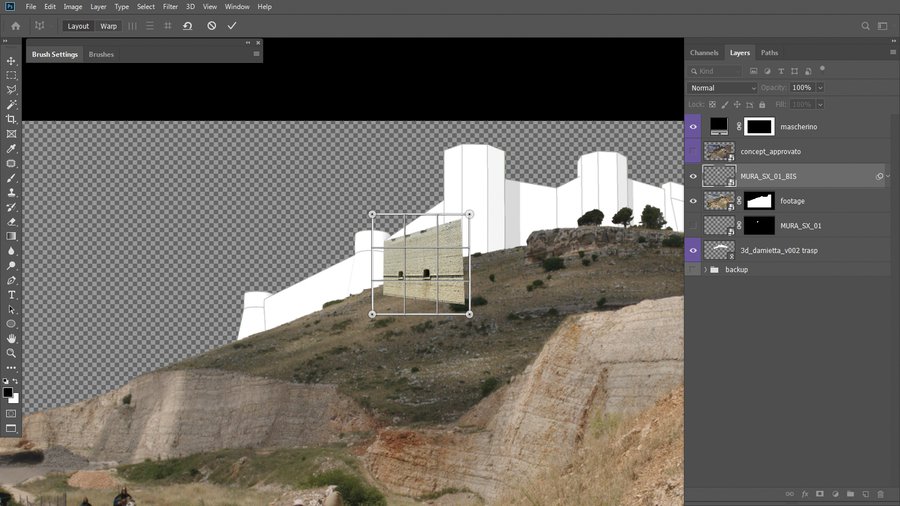
Task: Show the concept_approvato layer
Action: click(x=693, y=152)
